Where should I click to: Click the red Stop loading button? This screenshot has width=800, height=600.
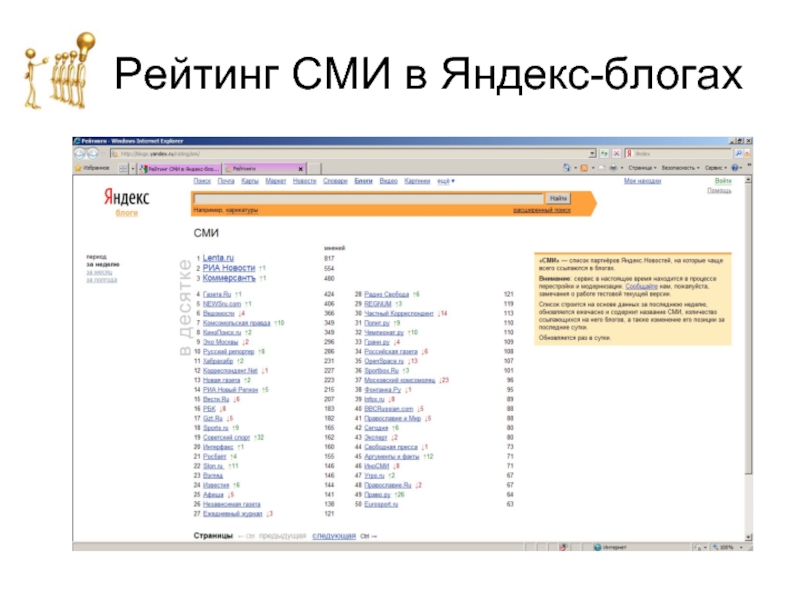coord(616,153)
